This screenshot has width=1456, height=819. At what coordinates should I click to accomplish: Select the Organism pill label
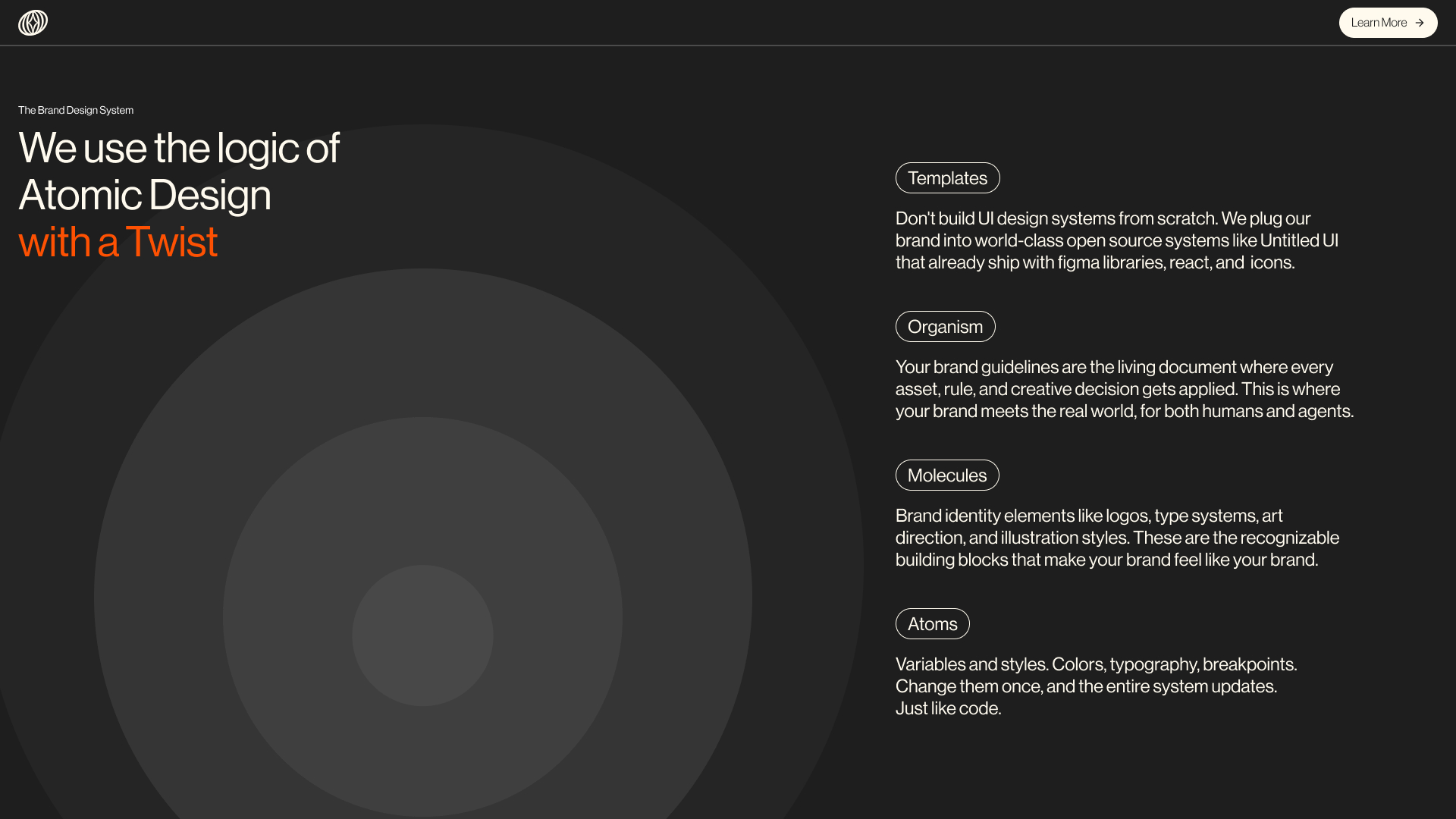pyautogui.click(x=945, y=327)
